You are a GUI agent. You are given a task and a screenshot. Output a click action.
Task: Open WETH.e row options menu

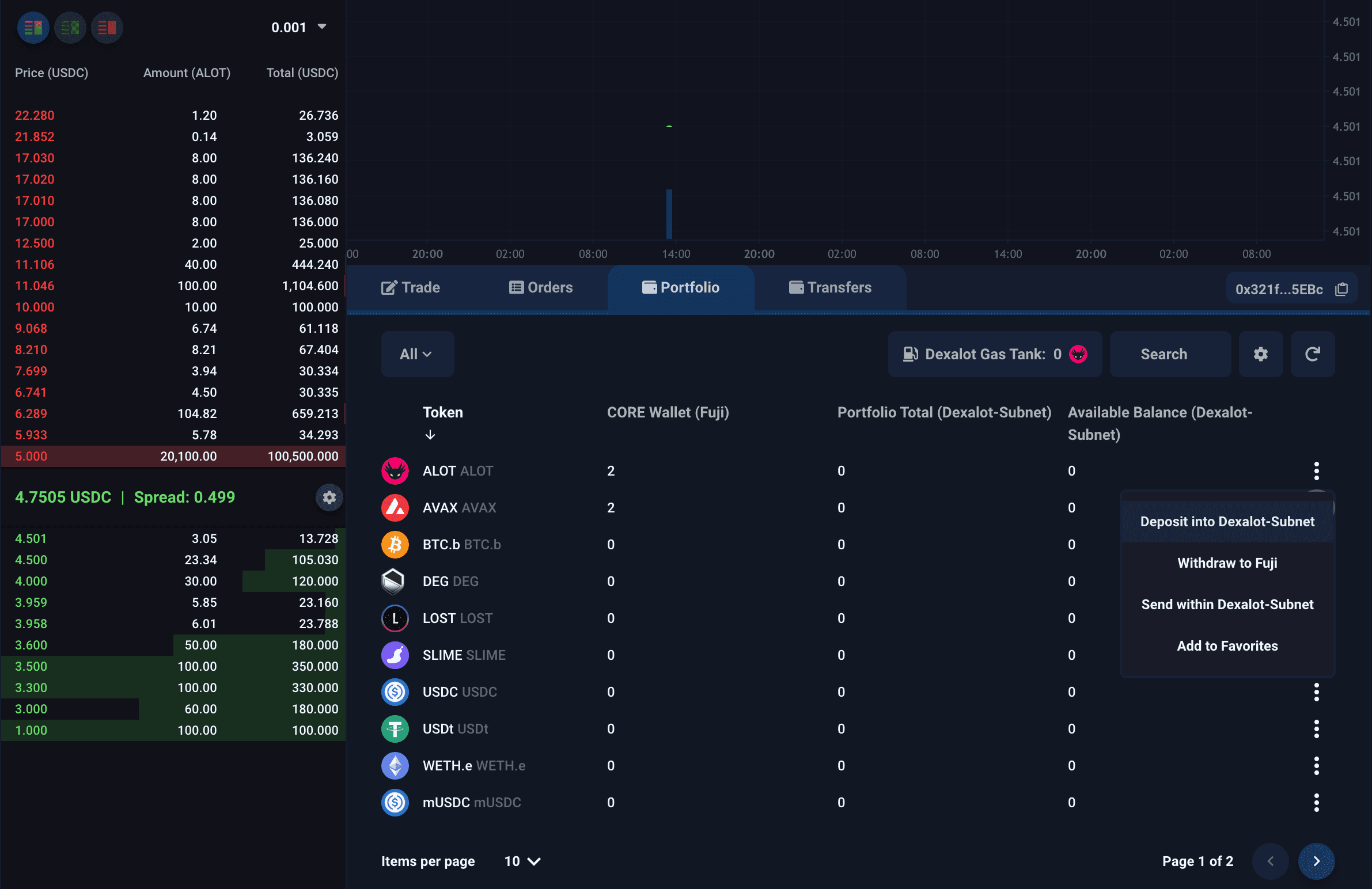click(x=1316, y=765)
